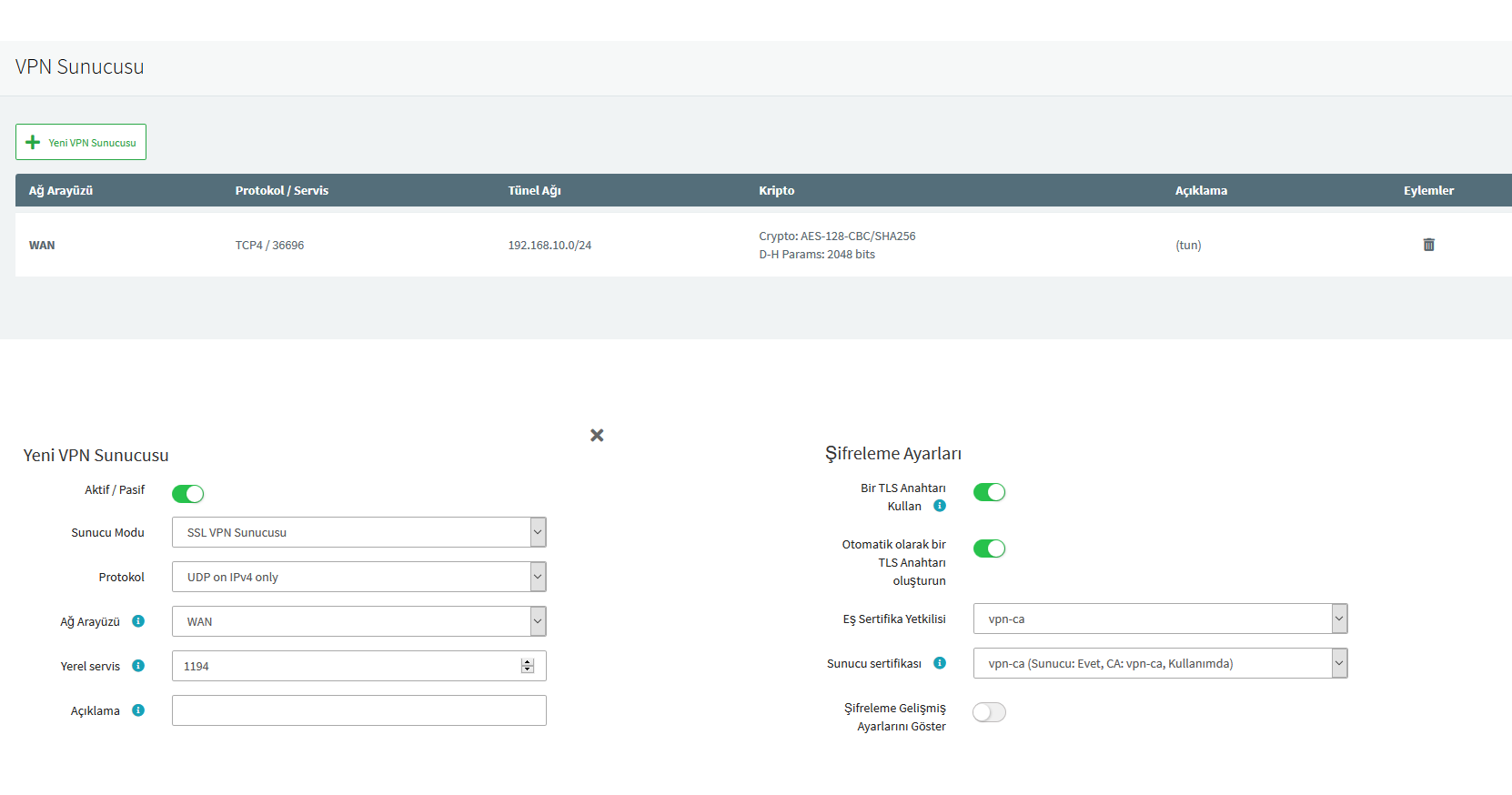Image resolution: width=1512 pixels, height=795 pixels.
Task: Close the Yeni VPN Sunucusu form
Action: [x=597, y=436]
